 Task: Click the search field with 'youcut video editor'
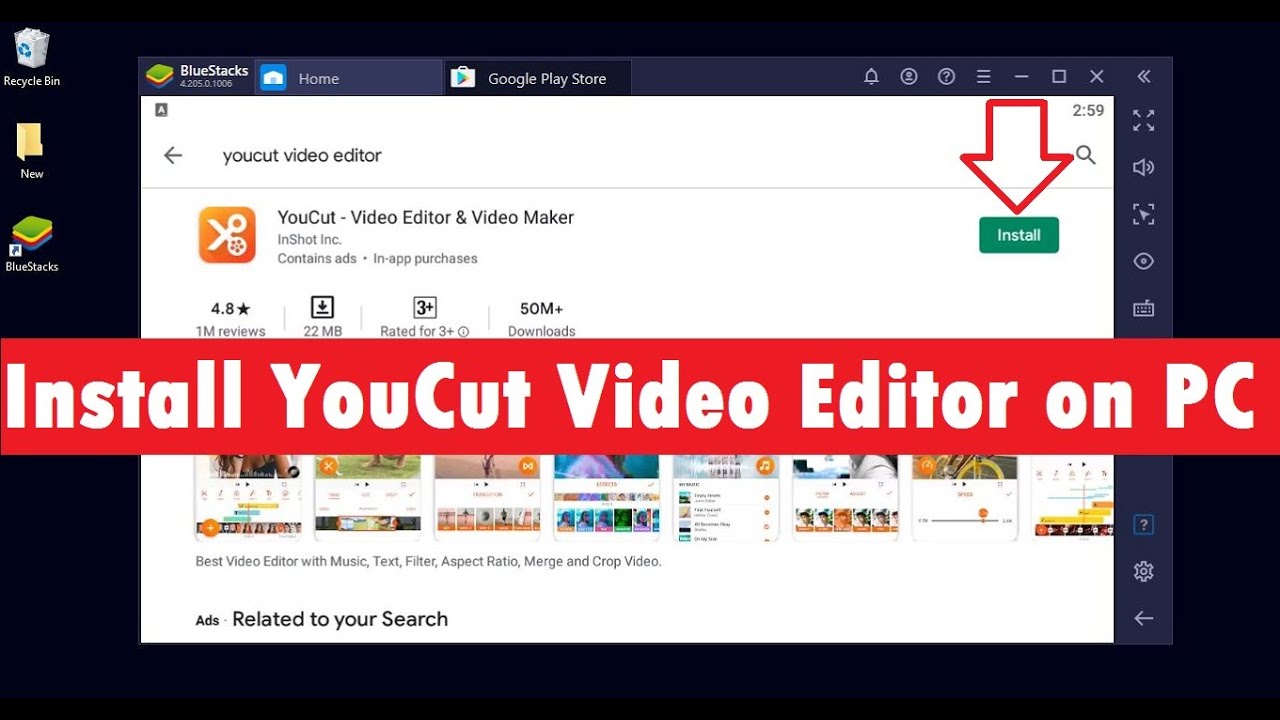(302, 155)
